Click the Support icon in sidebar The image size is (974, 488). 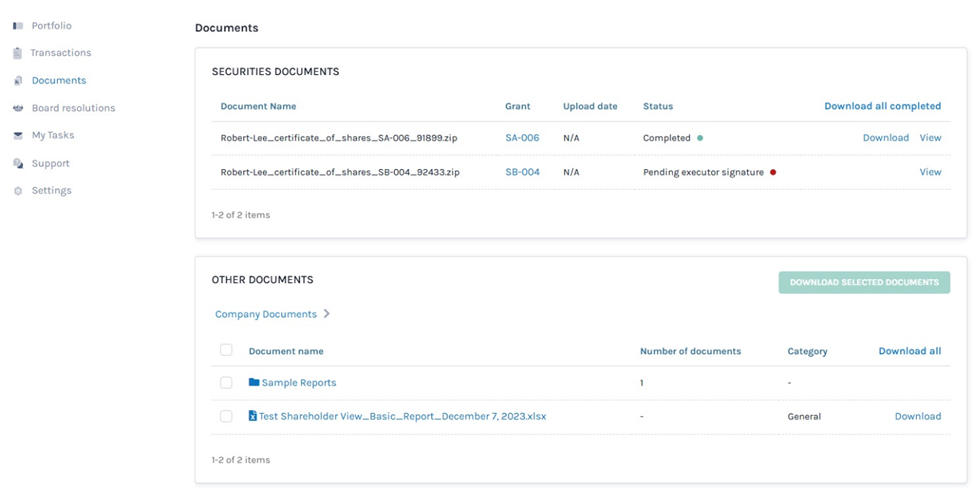coord(18,163)
